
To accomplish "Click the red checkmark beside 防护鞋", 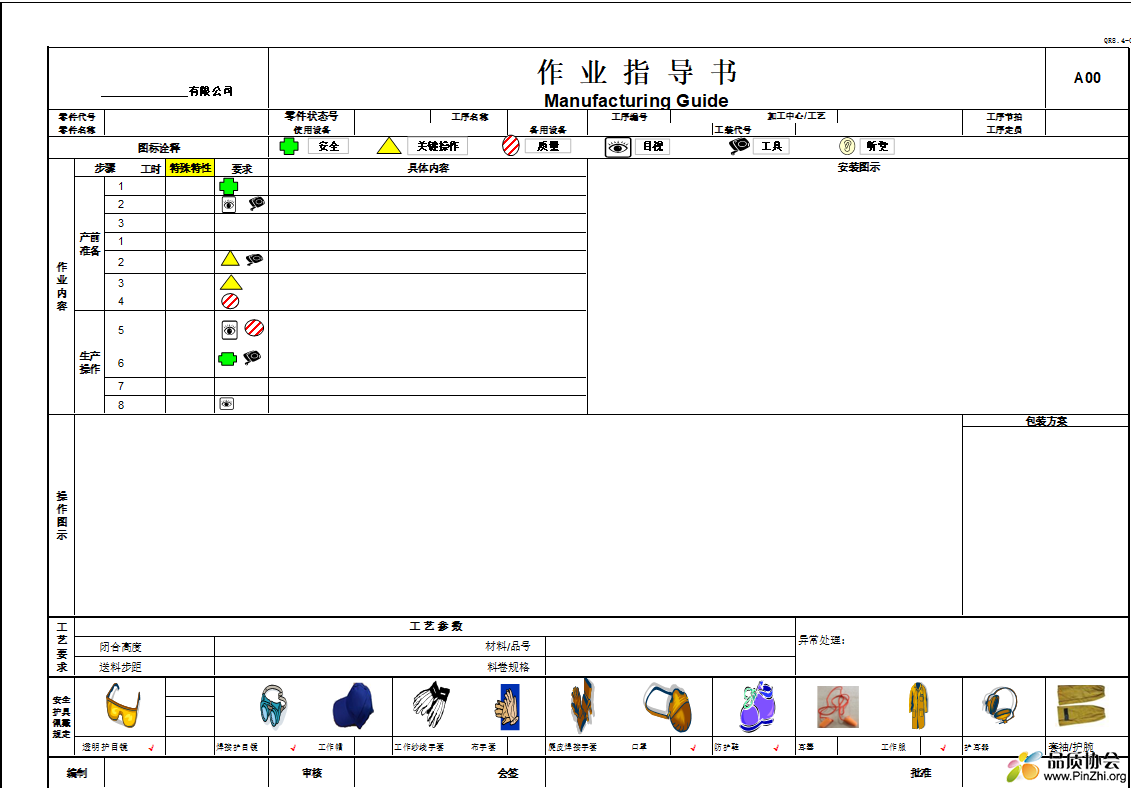I will point(777,748).
